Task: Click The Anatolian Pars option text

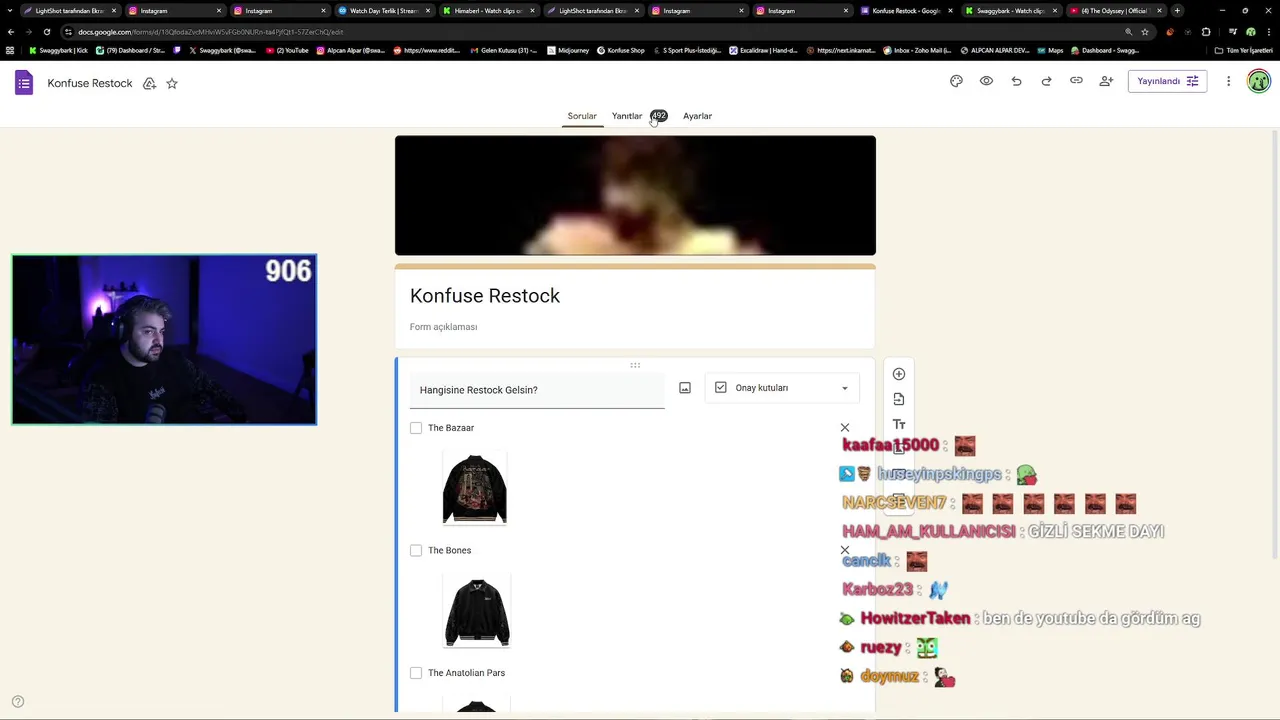Action: click(466, 673)
